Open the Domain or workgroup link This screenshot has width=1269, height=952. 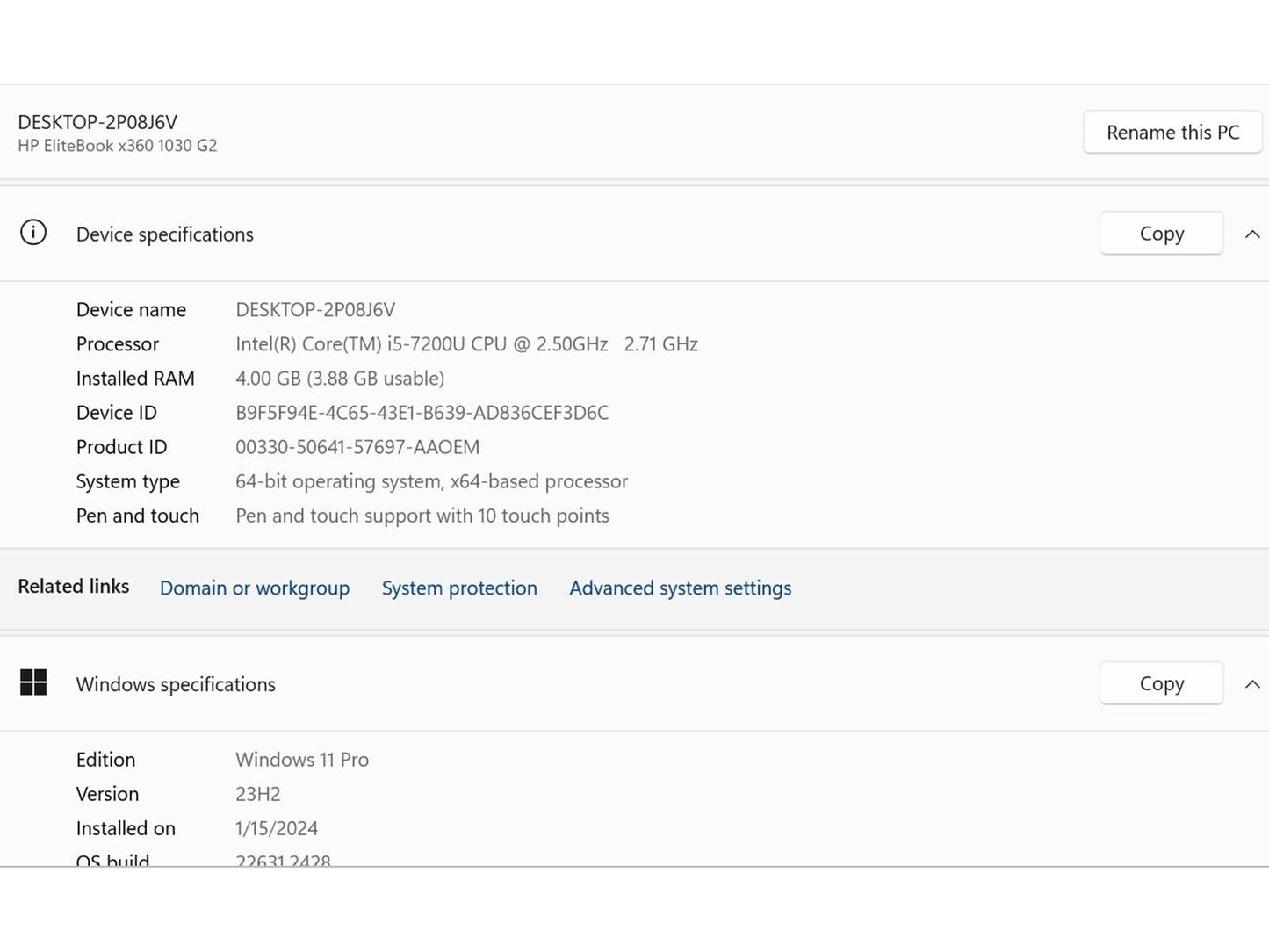(x=255, y=588)
